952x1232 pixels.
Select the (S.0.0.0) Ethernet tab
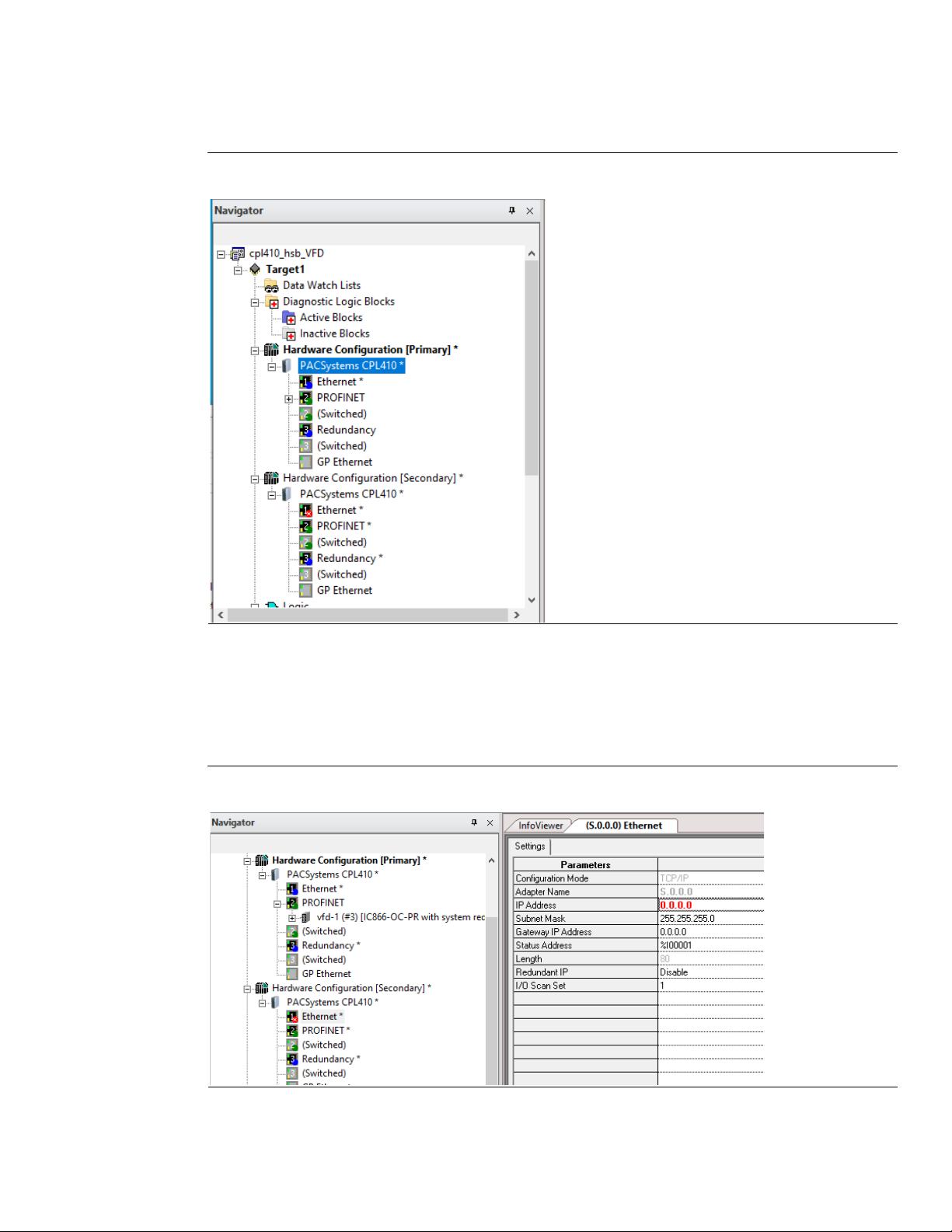tap(624, 825)
